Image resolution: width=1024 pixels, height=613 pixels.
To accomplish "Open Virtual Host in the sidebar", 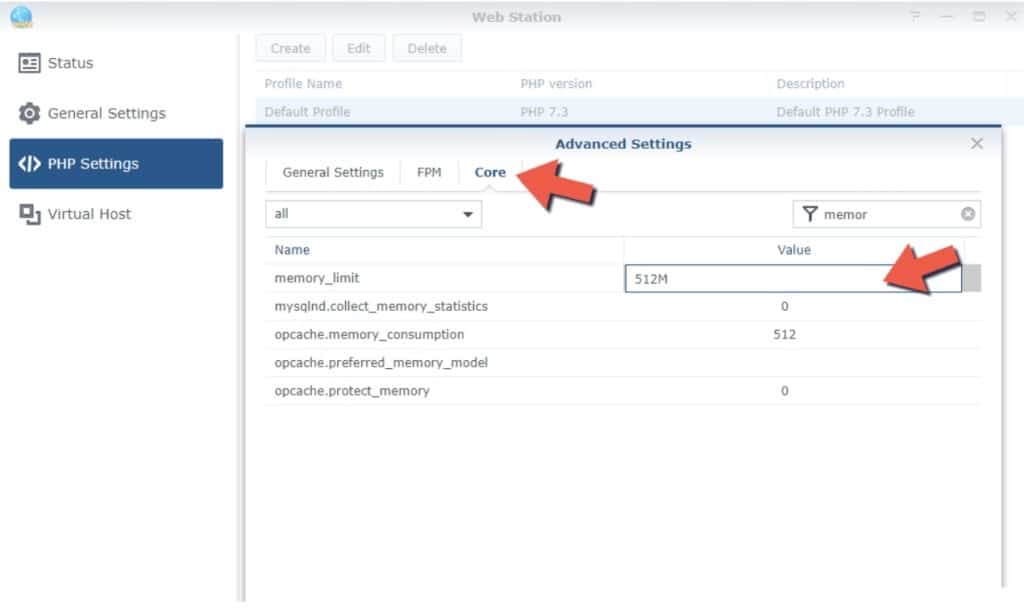I will point(116,214).
